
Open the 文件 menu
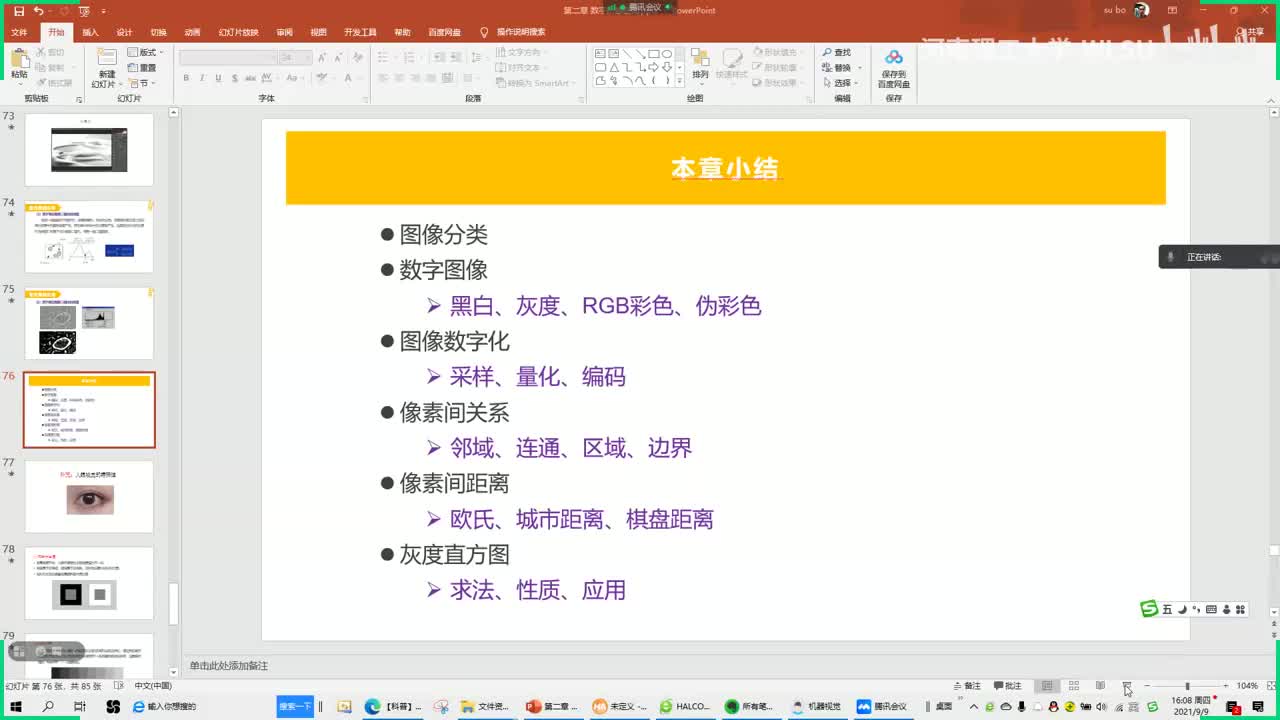pyautogui.click(x=19, y=32)
